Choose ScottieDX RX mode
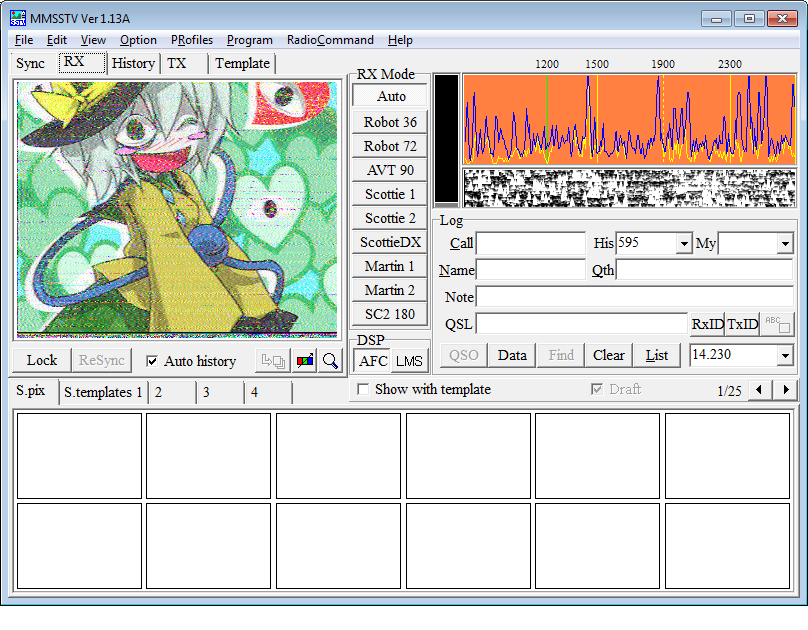Screen dimensions: 808x630 390,242
